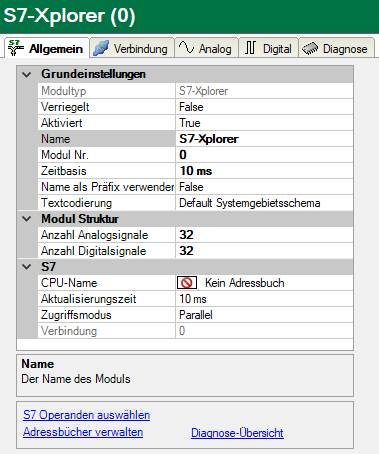The image size is (379, 454).
Task: Select the Aktiviert True value
Action: coord(264,123)
